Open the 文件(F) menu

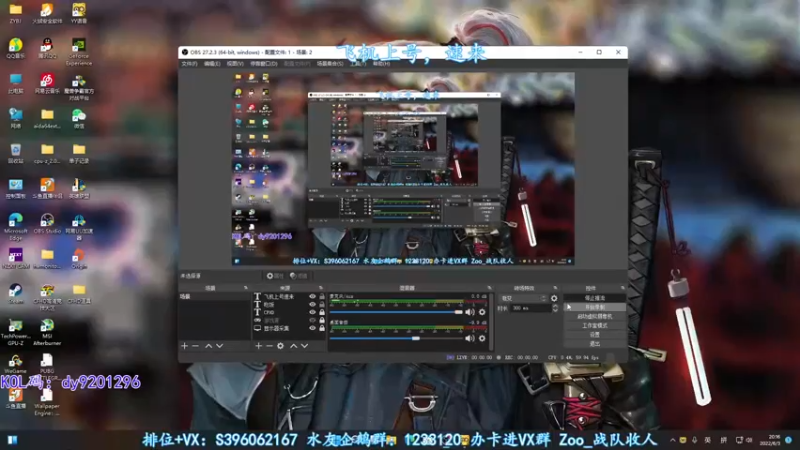coord(189,64)
